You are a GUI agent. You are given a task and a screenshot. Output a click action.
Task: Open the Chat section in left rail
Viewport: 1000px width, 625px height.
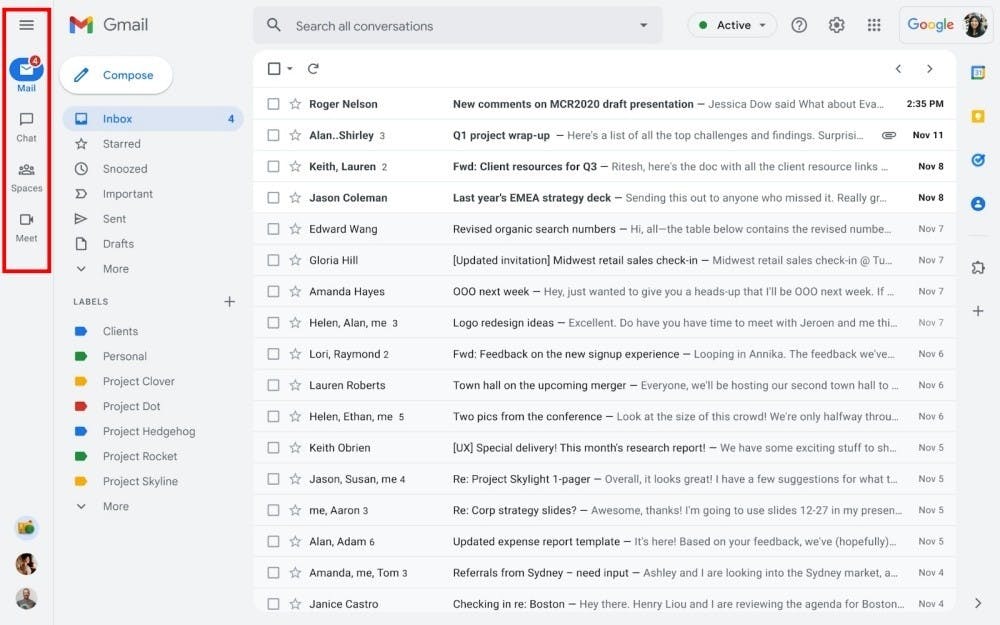pos(26,125)
